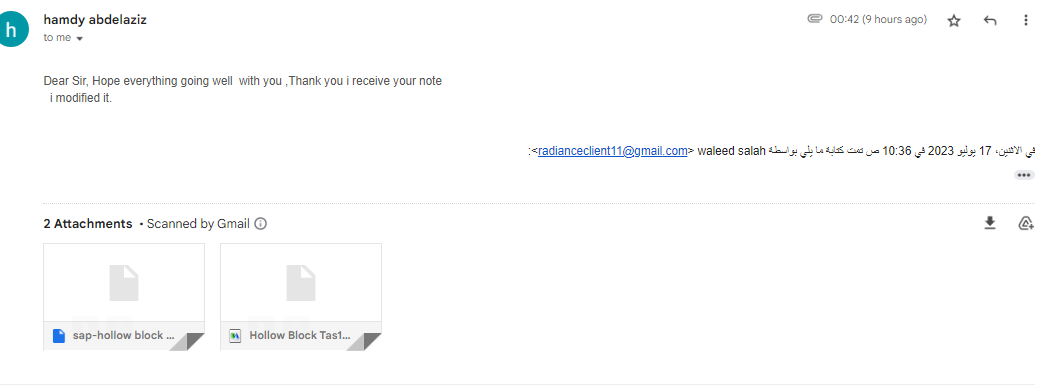Open the radianceclient11@gmail.com email link
The height and width of the screenshot is (389, 1041).
point(612,151)
